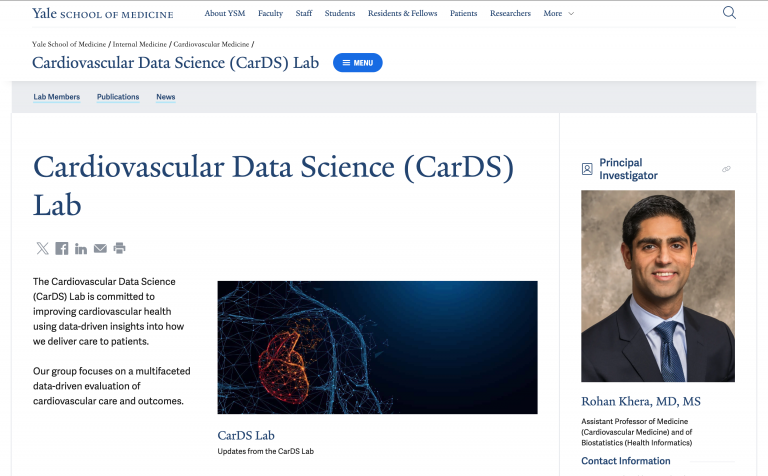Follow the Cardiovascular Medicine breadcrumb link
The width and height of the screenshot is (768, 476).
(211, 44)
